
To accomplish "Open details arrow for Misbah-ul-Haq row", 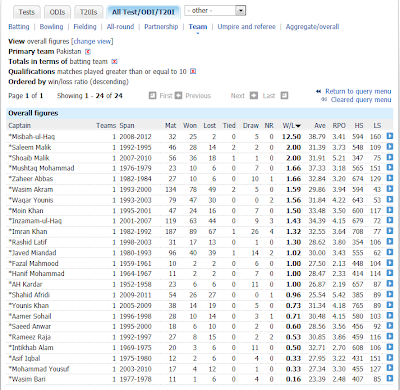I will tap(390, 136).
